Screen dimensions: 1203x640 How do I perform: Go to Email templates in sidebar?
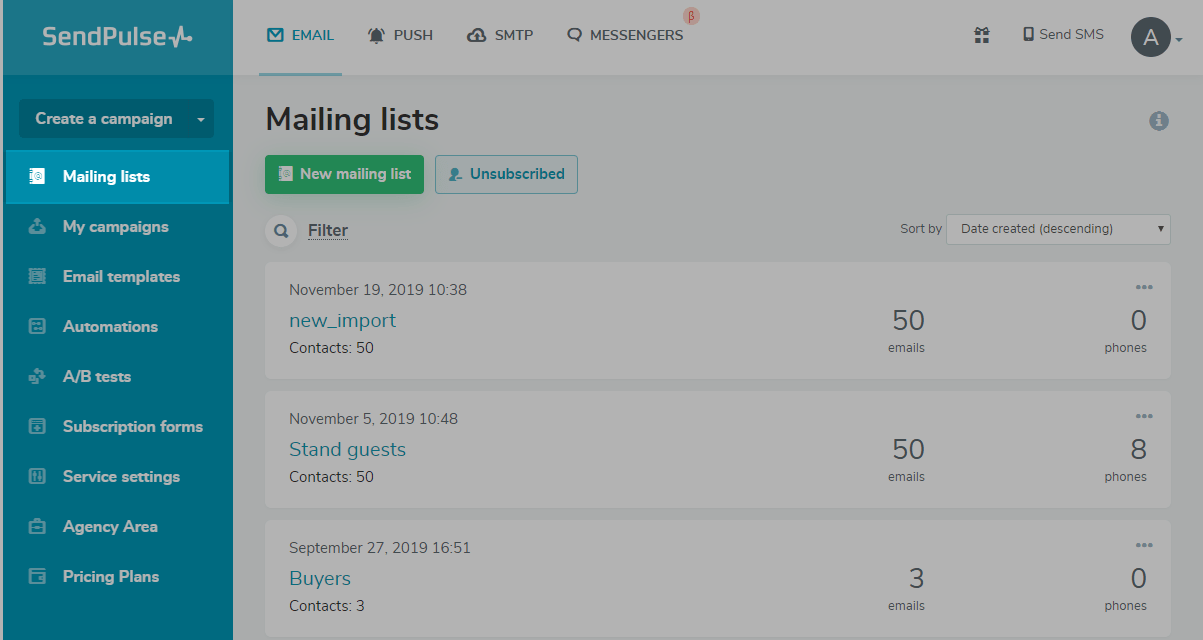point(121,277)
